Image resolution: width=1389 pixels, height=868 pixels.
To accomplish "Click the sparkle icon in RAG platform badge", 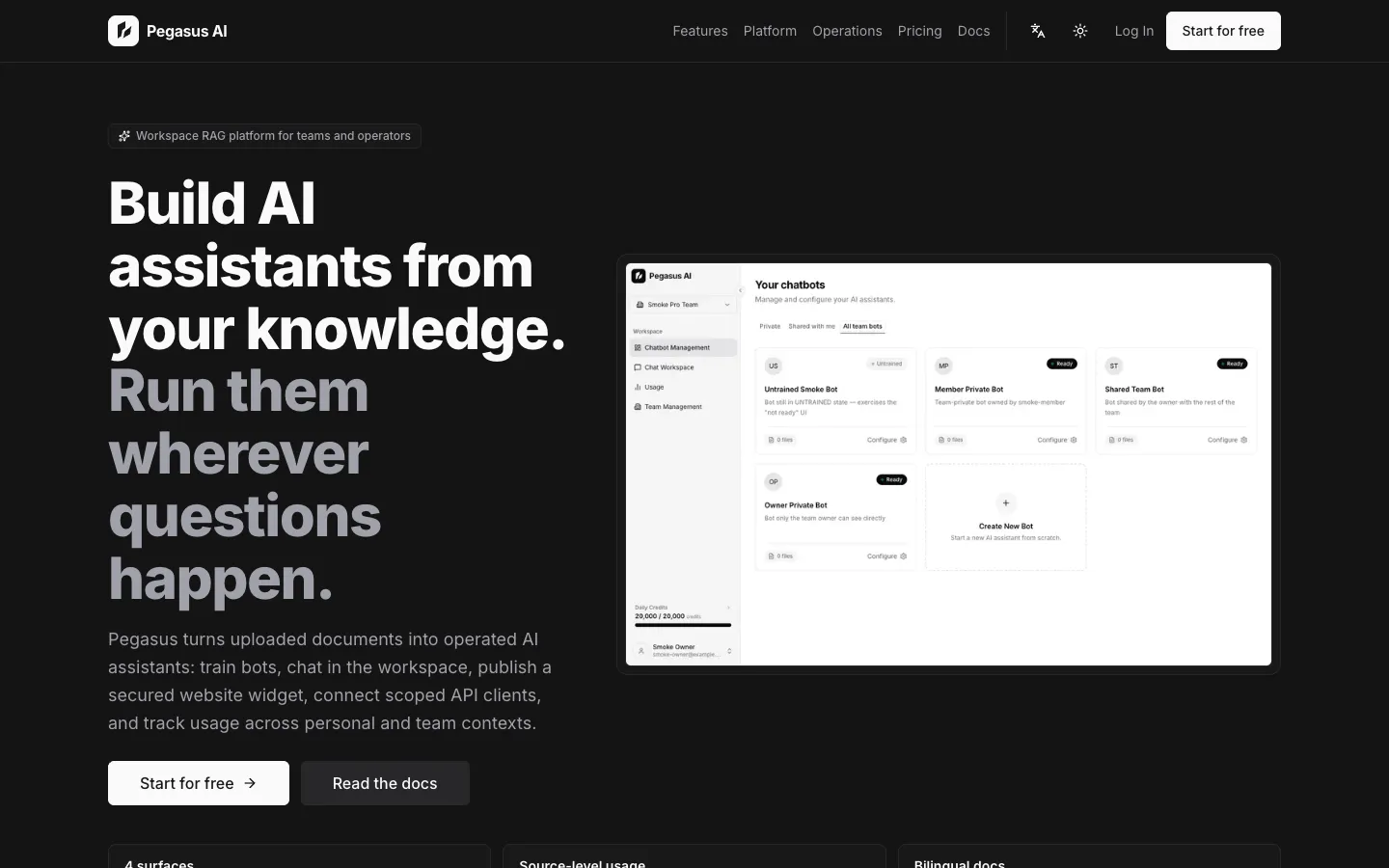I will [x=124, y=136].
